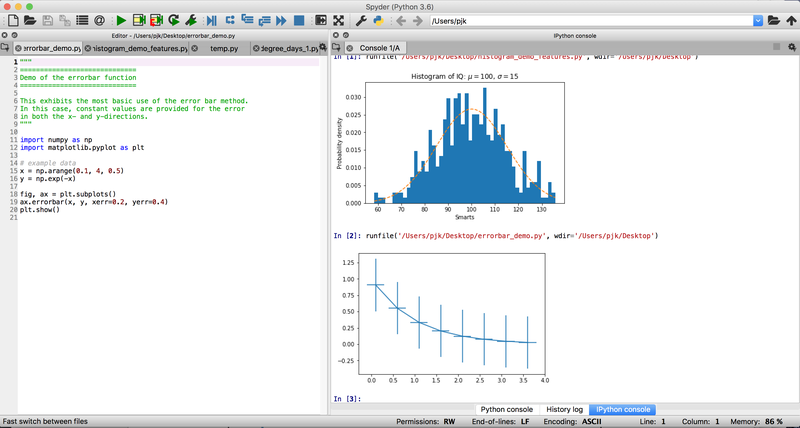Close the degree_days_1.py tab
Screen dimensions: 800x428
(256, 48)
